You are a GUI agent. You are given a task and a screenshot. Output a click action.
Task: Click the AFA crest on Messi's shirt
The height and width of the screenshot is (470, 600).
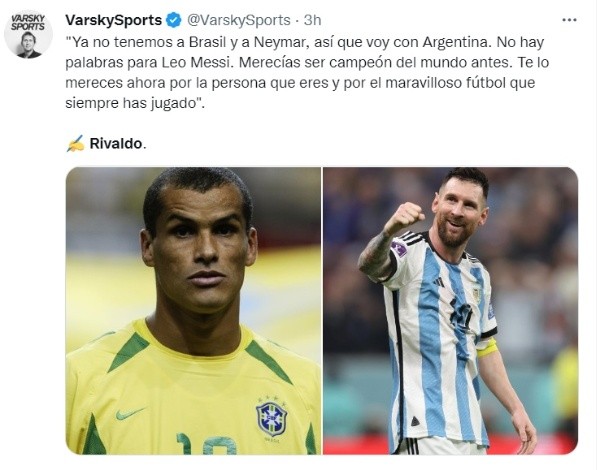click(476, 294)
